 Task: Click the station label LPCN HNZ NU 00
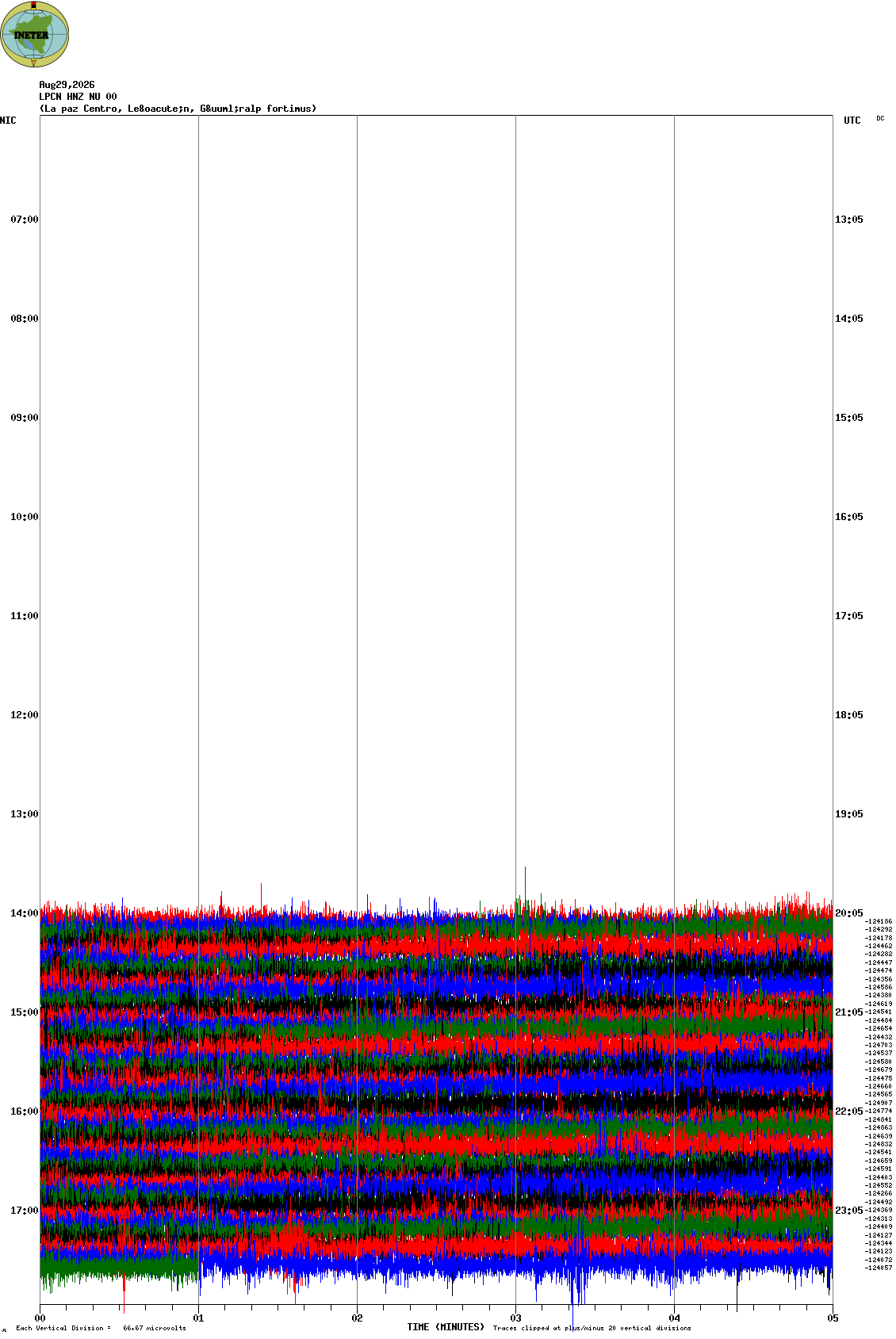78,97
